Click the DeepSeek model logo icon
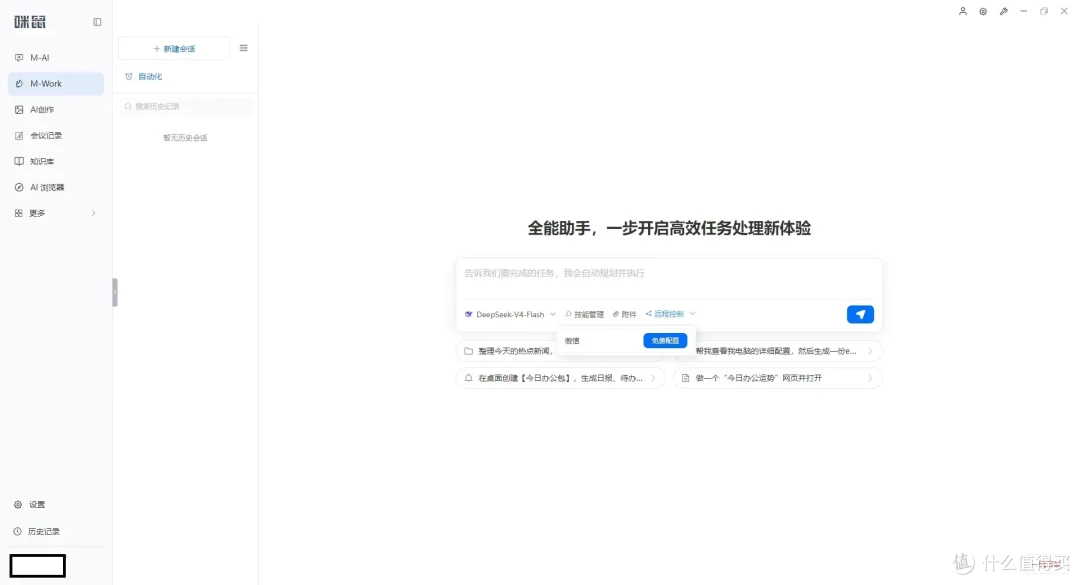Image resolution: width=1080 pixels, height=585 pixels. tap(468, 314)
